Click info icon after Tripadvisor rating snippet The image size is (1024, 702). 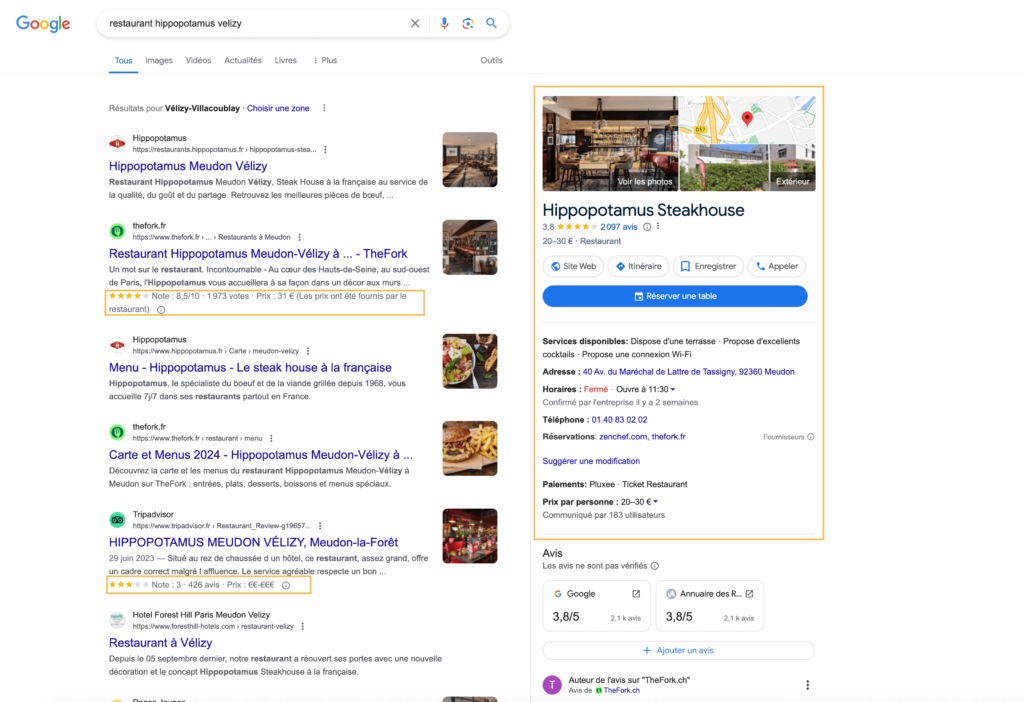[x=286, y=585]
